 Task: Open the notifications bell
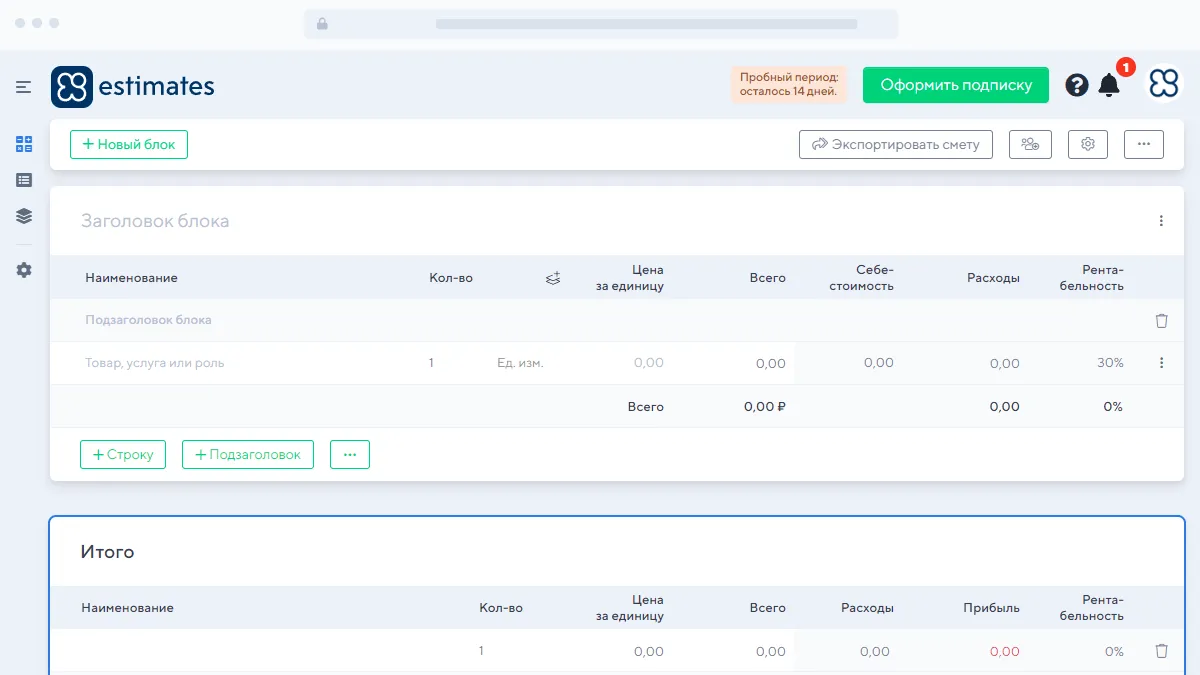click(x=1109, y=85)
